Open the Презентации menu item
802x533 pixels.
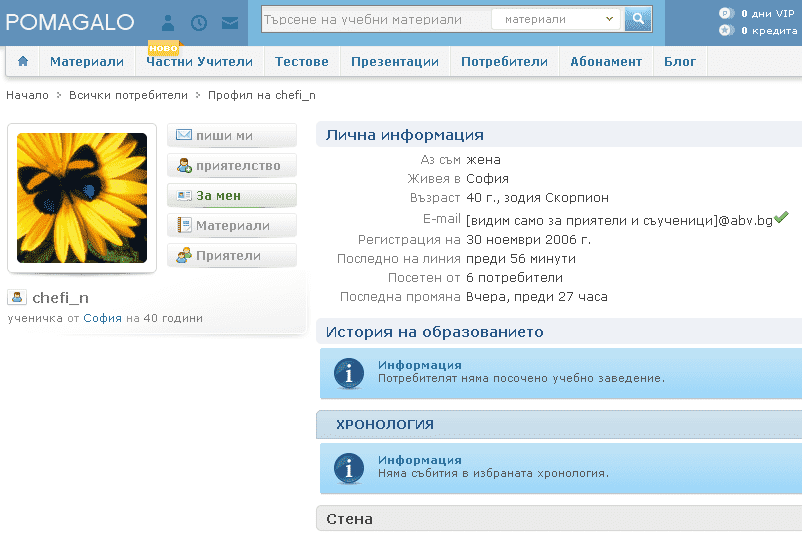395,61
